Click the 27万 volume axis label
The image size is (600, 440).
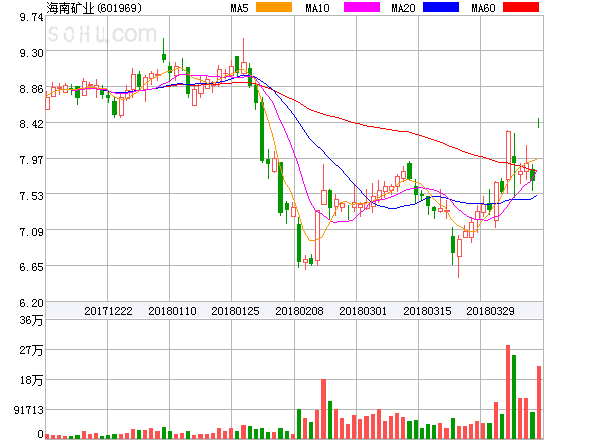(31, 350)
